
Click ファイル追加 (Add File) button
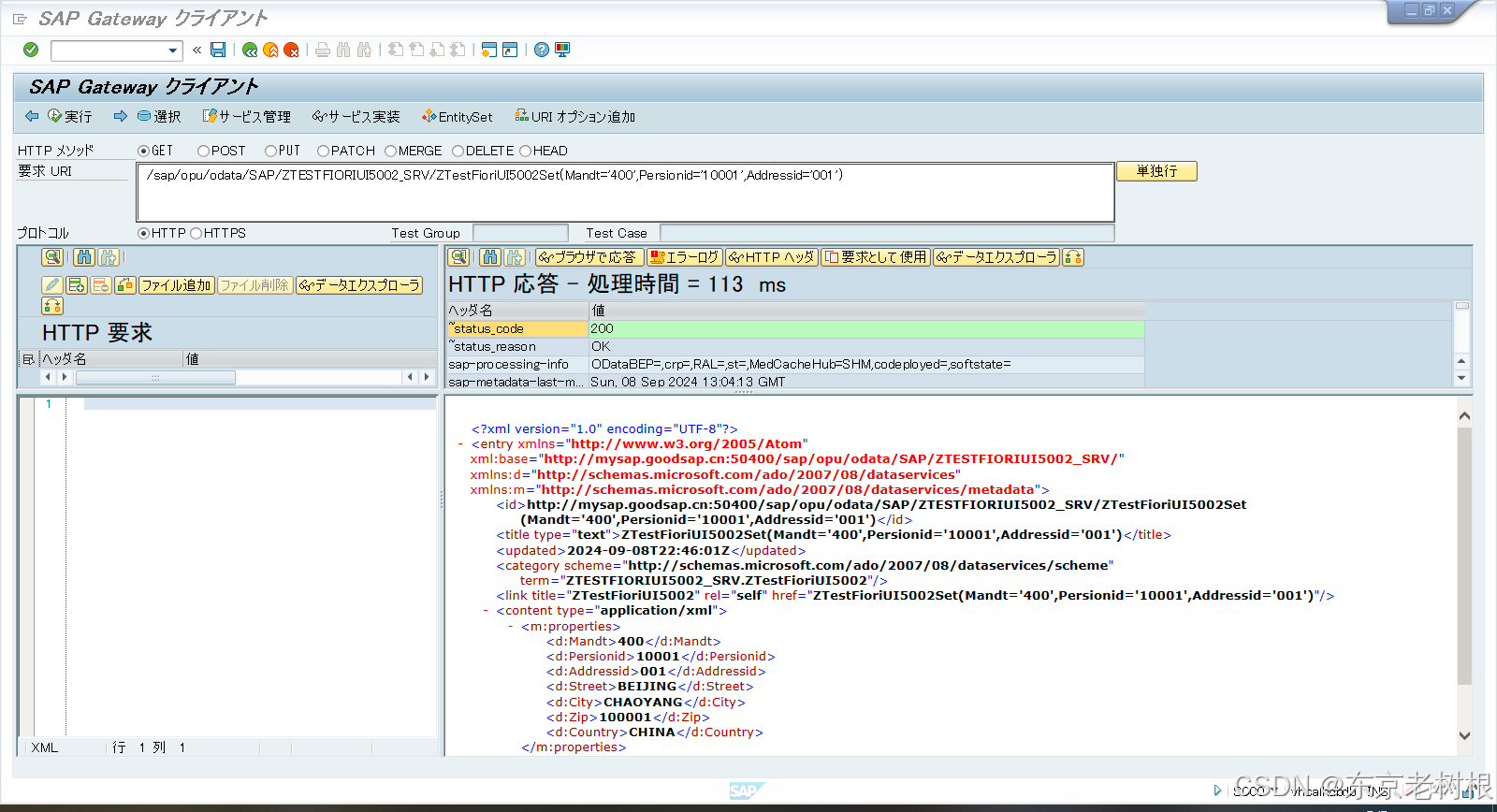point(176,284)
